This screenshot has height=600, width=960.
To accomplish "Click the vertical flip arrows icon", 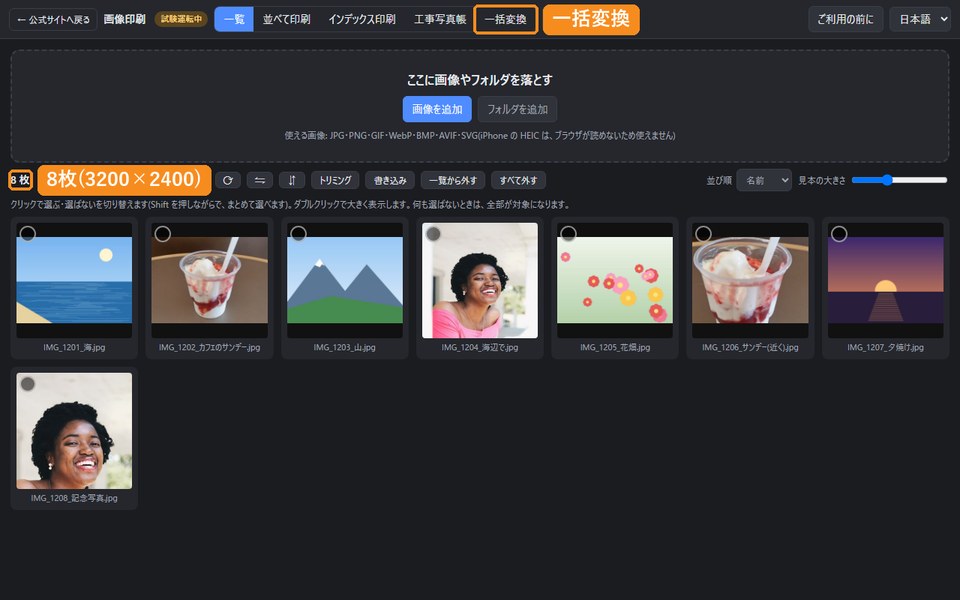I will (x=292, y=180).
